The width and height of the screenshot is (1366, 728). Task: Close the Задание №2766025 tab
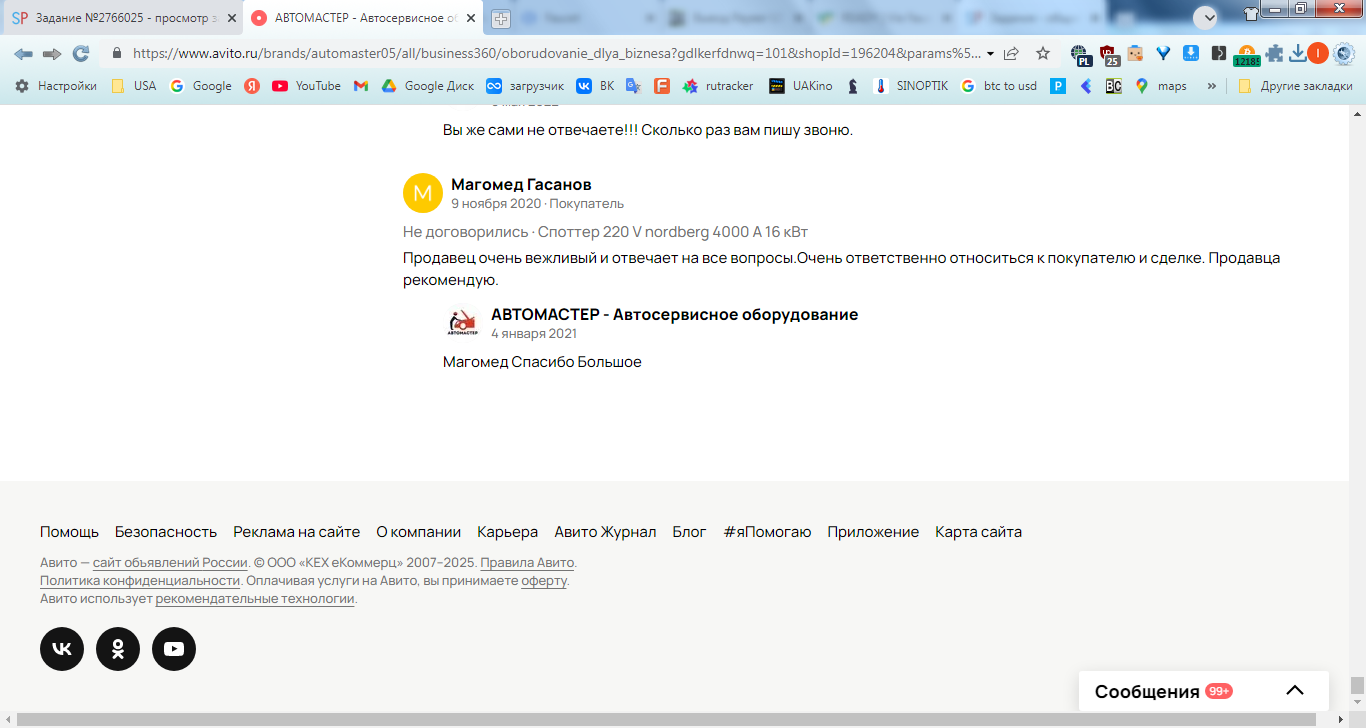pos(231,18)
